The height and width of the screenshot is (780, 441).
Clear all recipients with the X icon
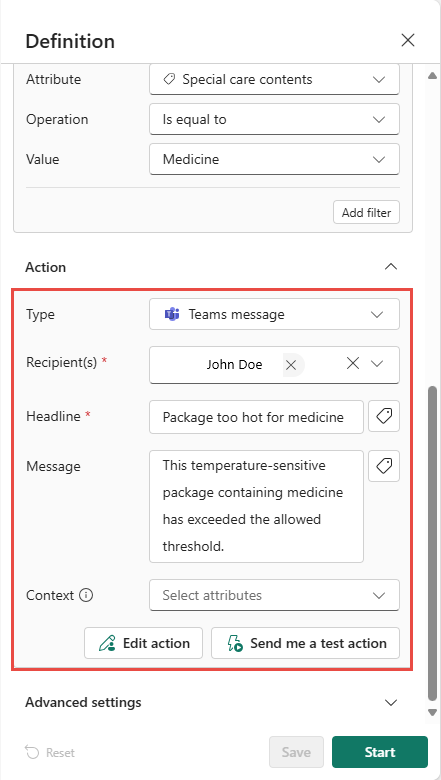click(x=353, y=364)
